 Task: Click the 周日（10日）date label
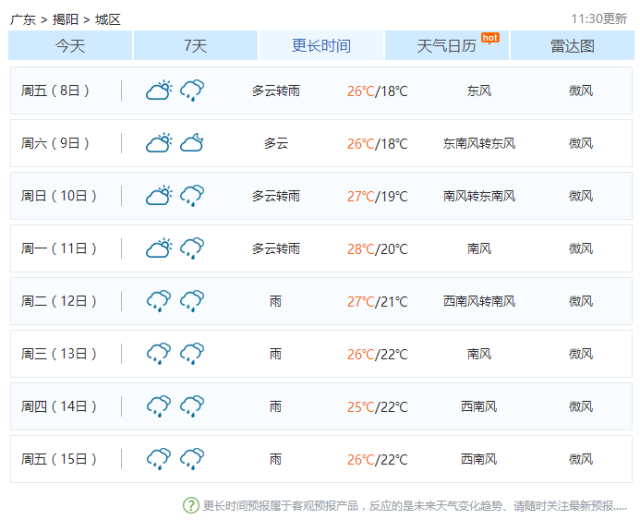tap(59, 196)
